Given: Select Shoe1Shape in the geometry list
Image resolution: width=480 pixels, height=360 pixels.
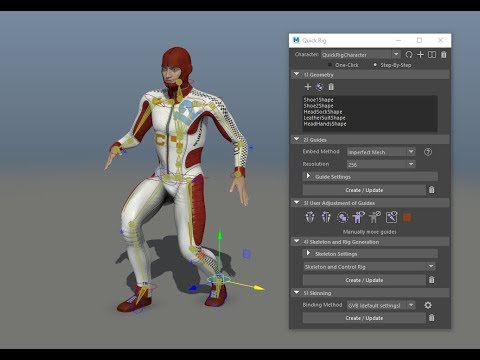Looking at the screenshot, I should pos(318,100).
